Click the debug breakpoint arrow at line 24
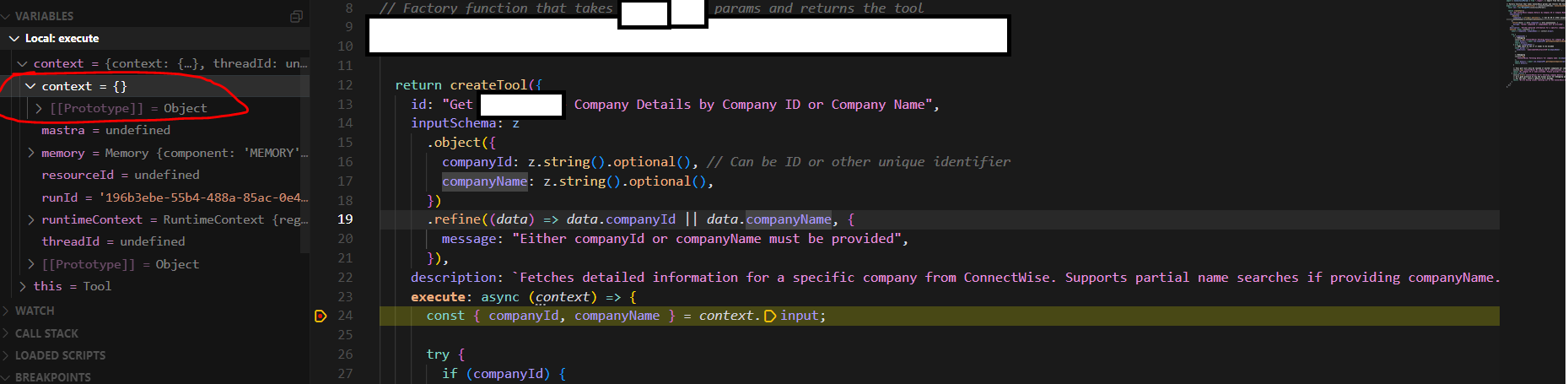The width and height of the screenshot is (1568, 384). tap(321, 316)
